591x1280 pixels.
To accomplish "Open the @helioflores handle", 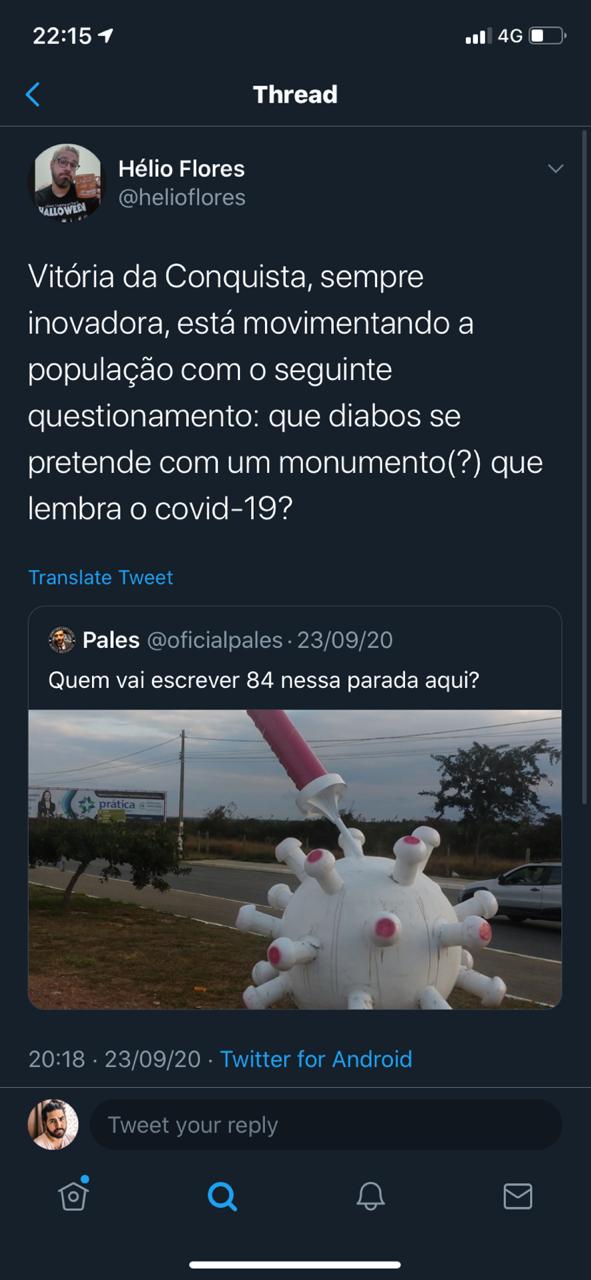I will pos(181,198).
